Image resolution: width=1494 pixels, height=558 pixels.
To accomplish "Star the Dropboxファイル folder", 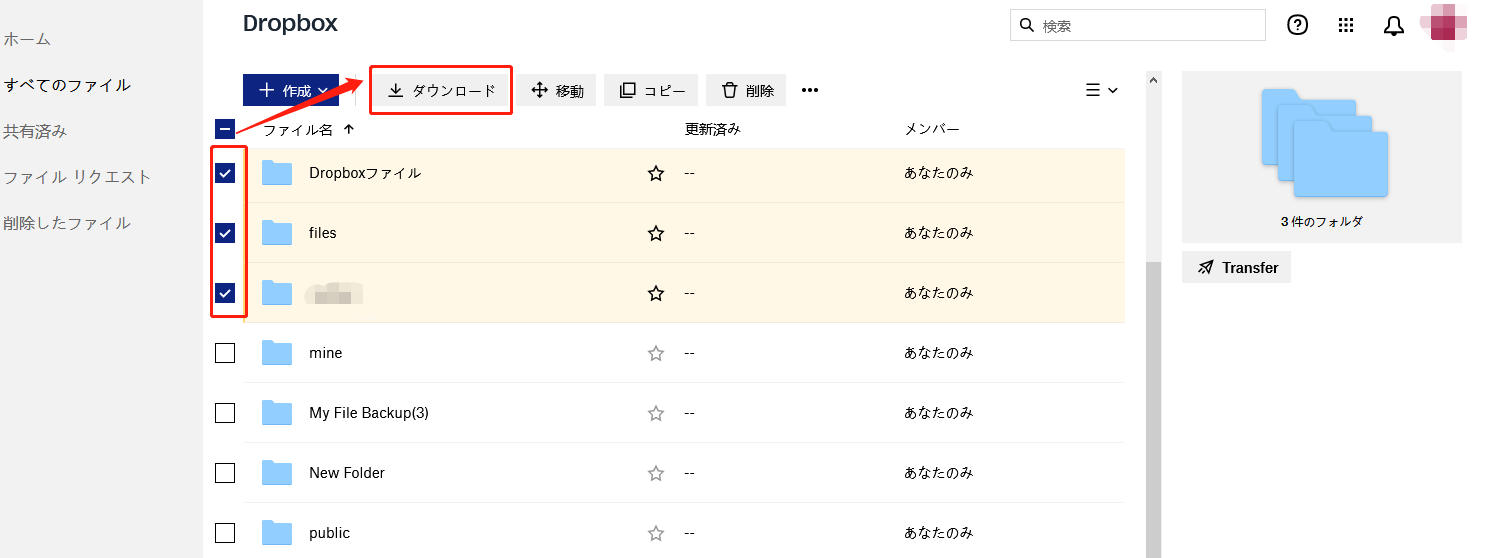I will [x=656, y=173].
